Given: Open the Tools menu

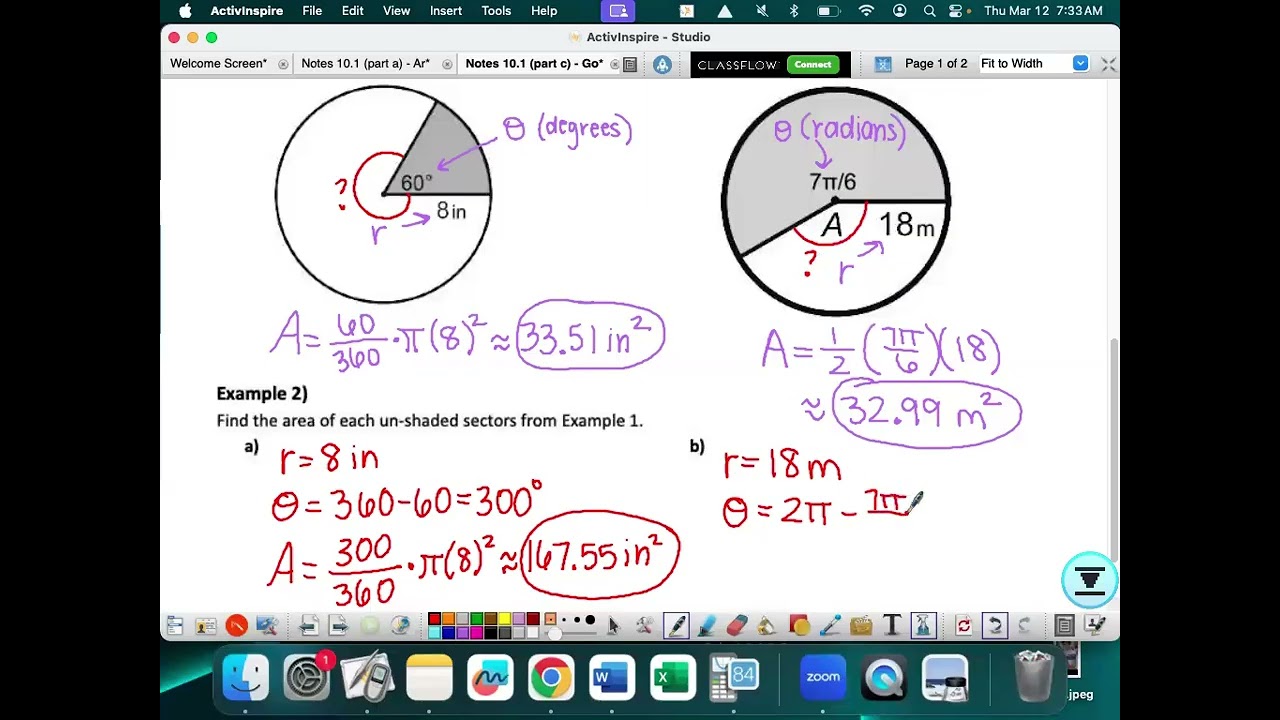Looking at the screenshot, I should tap(496, 11).
